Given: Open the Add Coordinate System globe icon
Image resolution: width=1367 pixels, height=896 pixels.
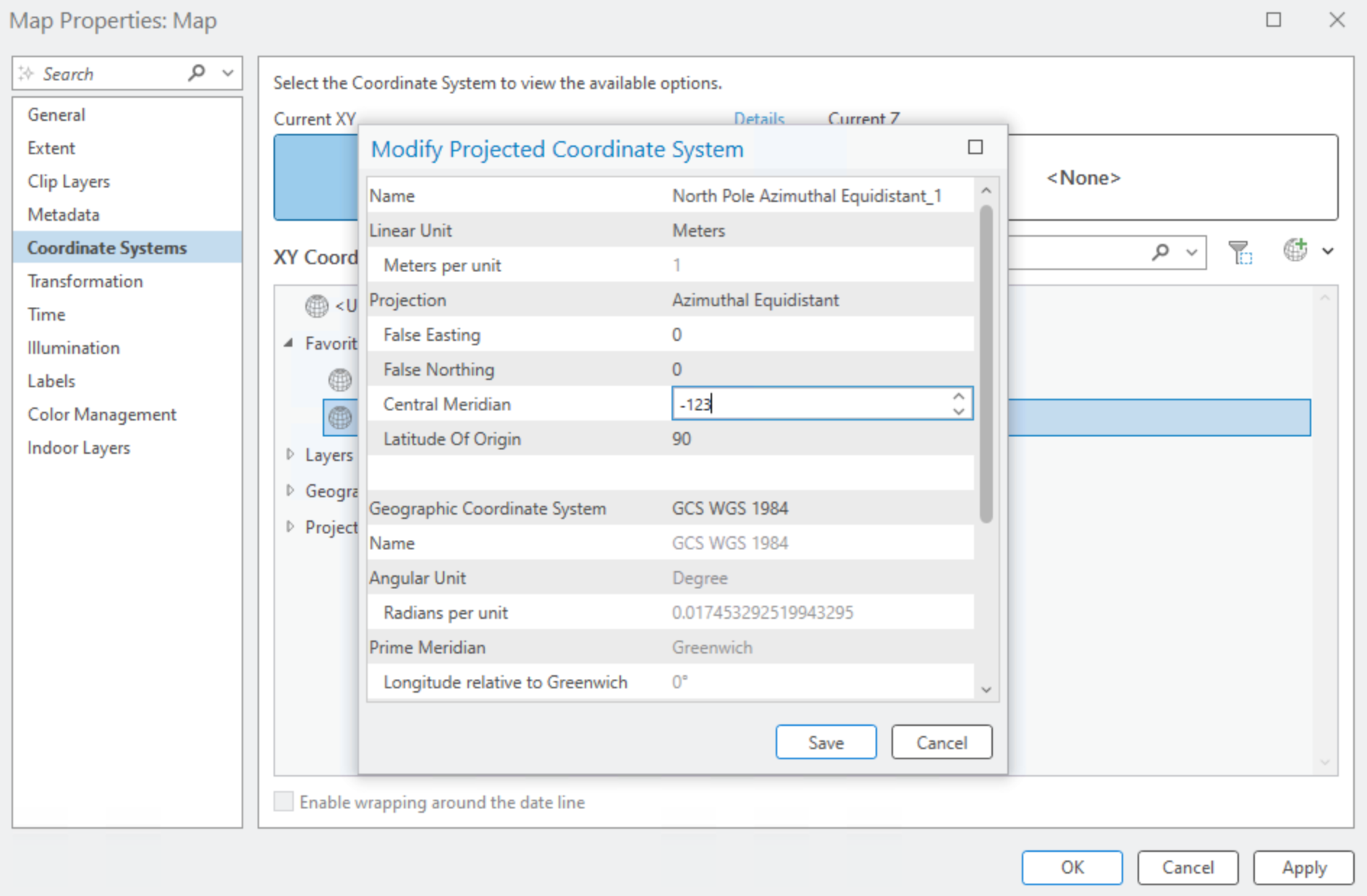Looking at the screenshot, I should tap(1295, 250).
